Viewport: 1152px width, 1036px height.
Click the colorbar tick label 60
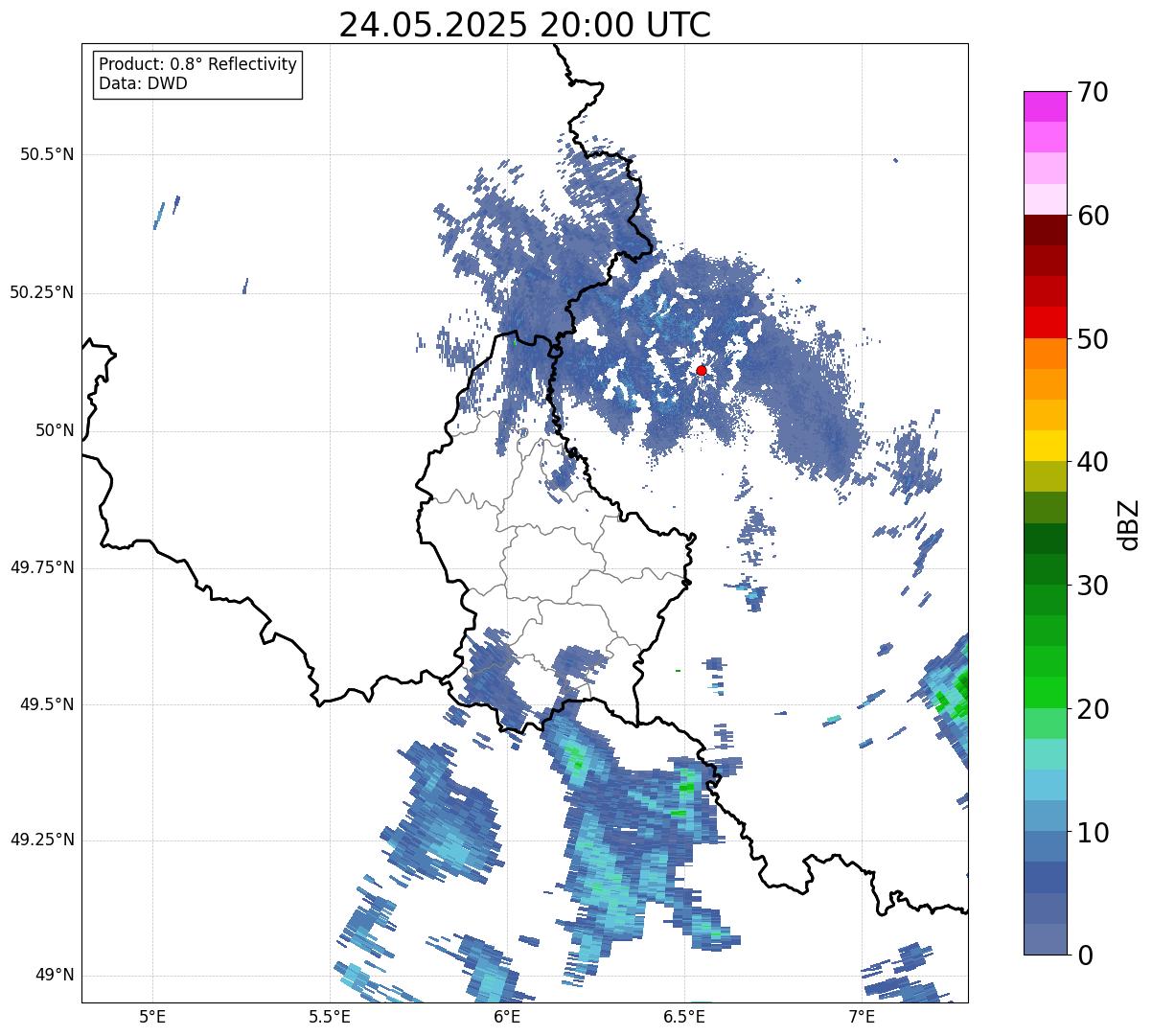(1093, 216)
